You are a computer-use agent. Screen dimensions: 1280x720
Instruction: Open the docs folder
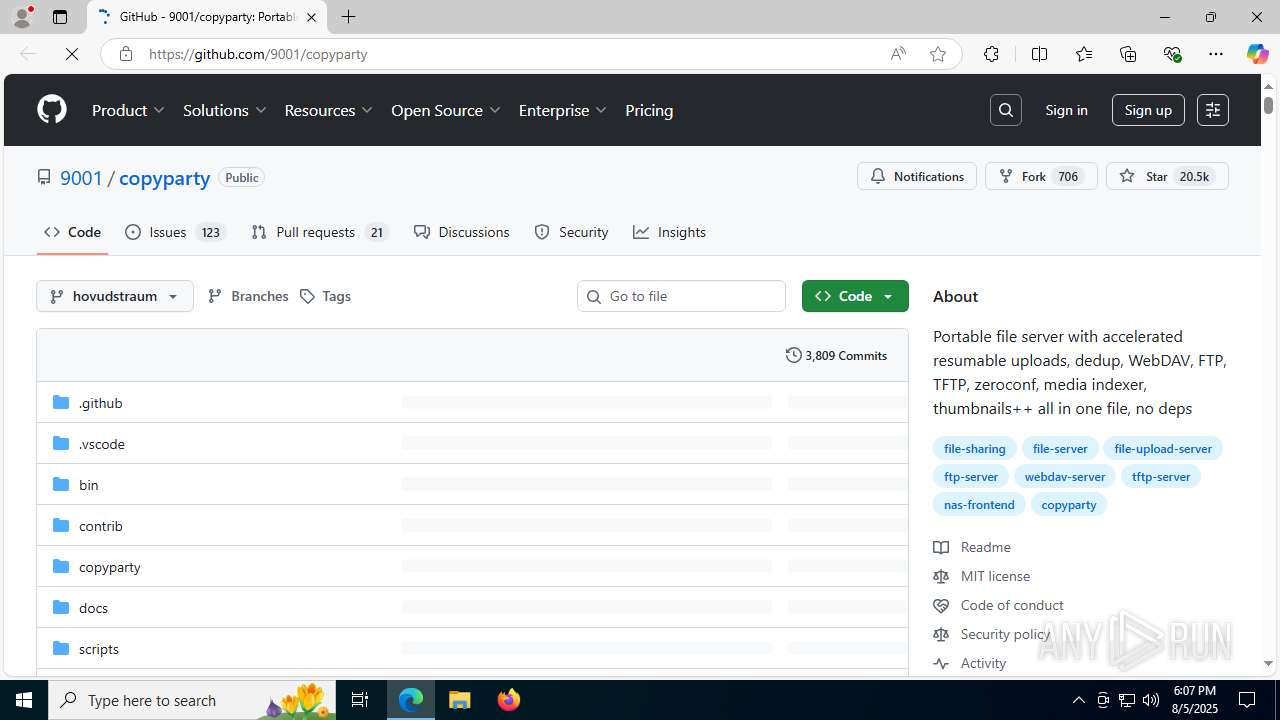tap(93, 607)
